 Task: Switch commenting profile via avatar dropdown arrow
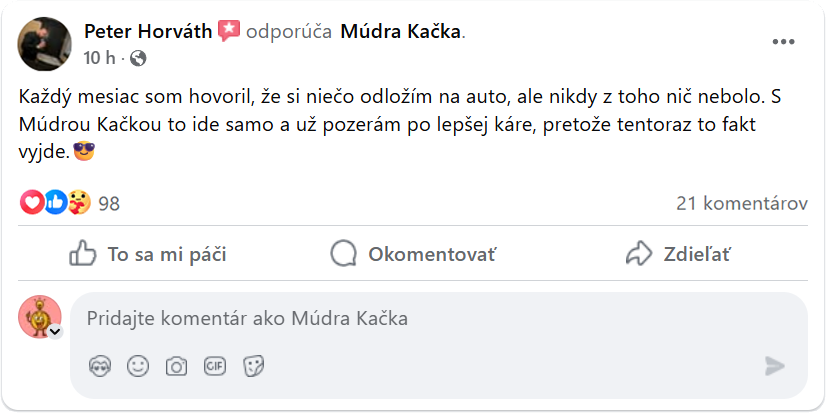[54, 331]
